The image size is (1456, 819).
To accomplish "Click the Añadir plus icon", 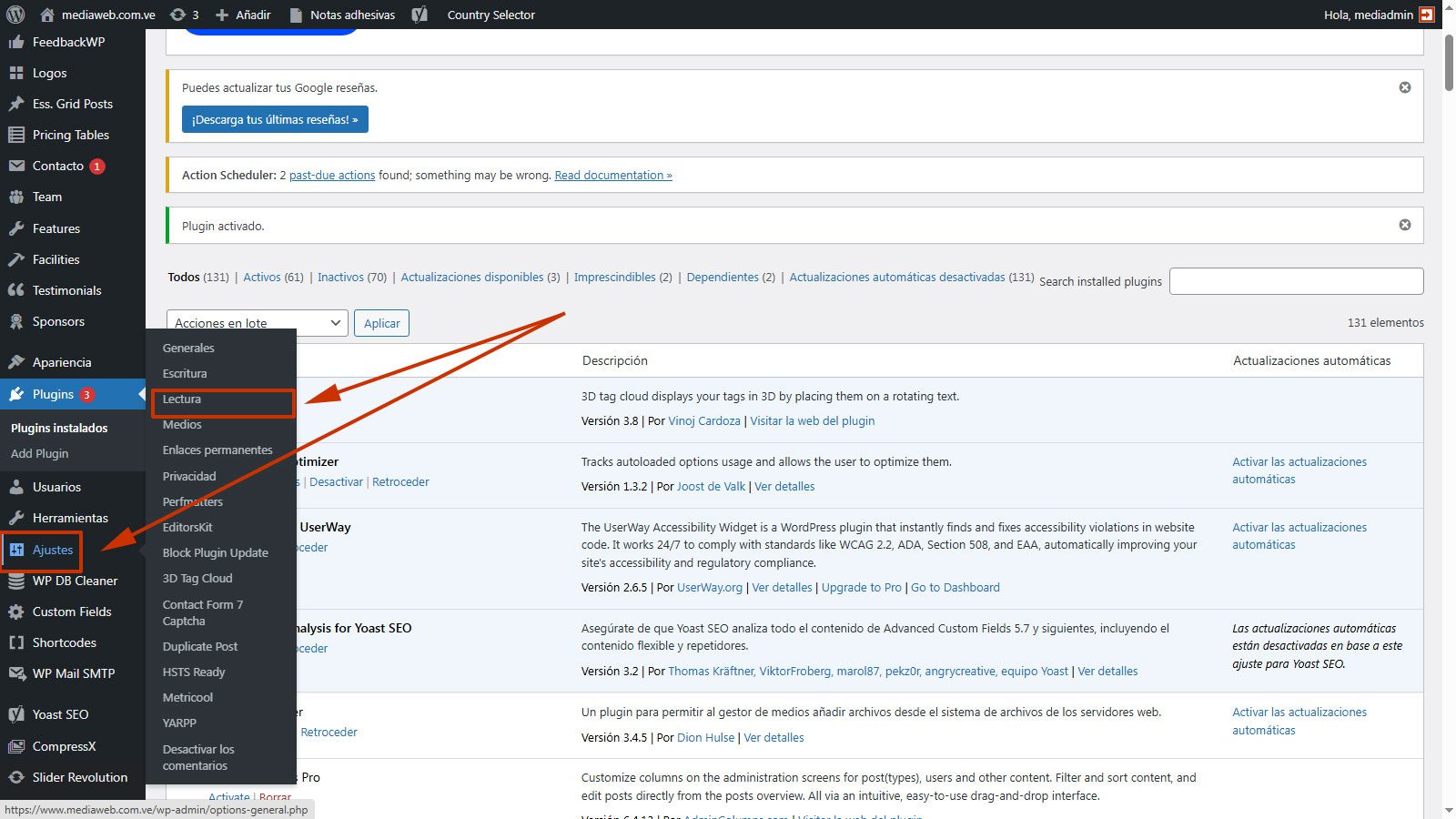I will tap(221, 15).
